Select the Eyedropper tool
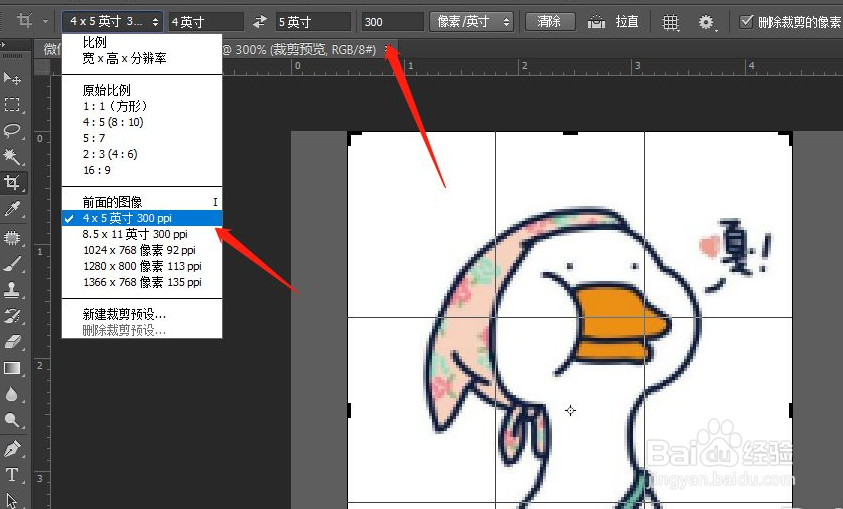This screenshot has height=509, width=843. [x=12, y=209]
